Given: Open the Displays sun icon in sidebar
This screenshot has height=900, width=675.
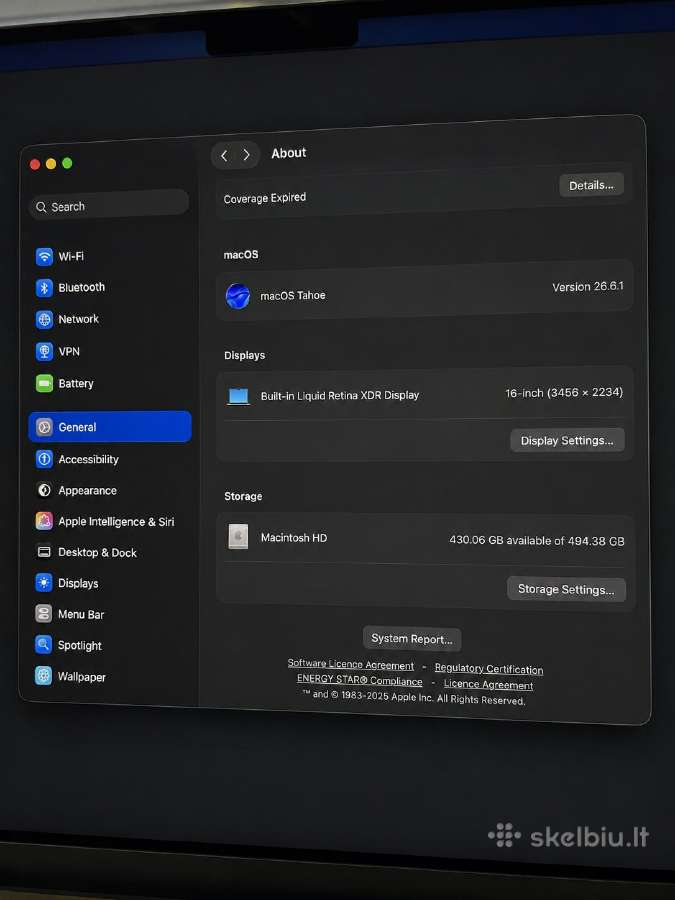Looking at the screenshot, I should 44,583.
